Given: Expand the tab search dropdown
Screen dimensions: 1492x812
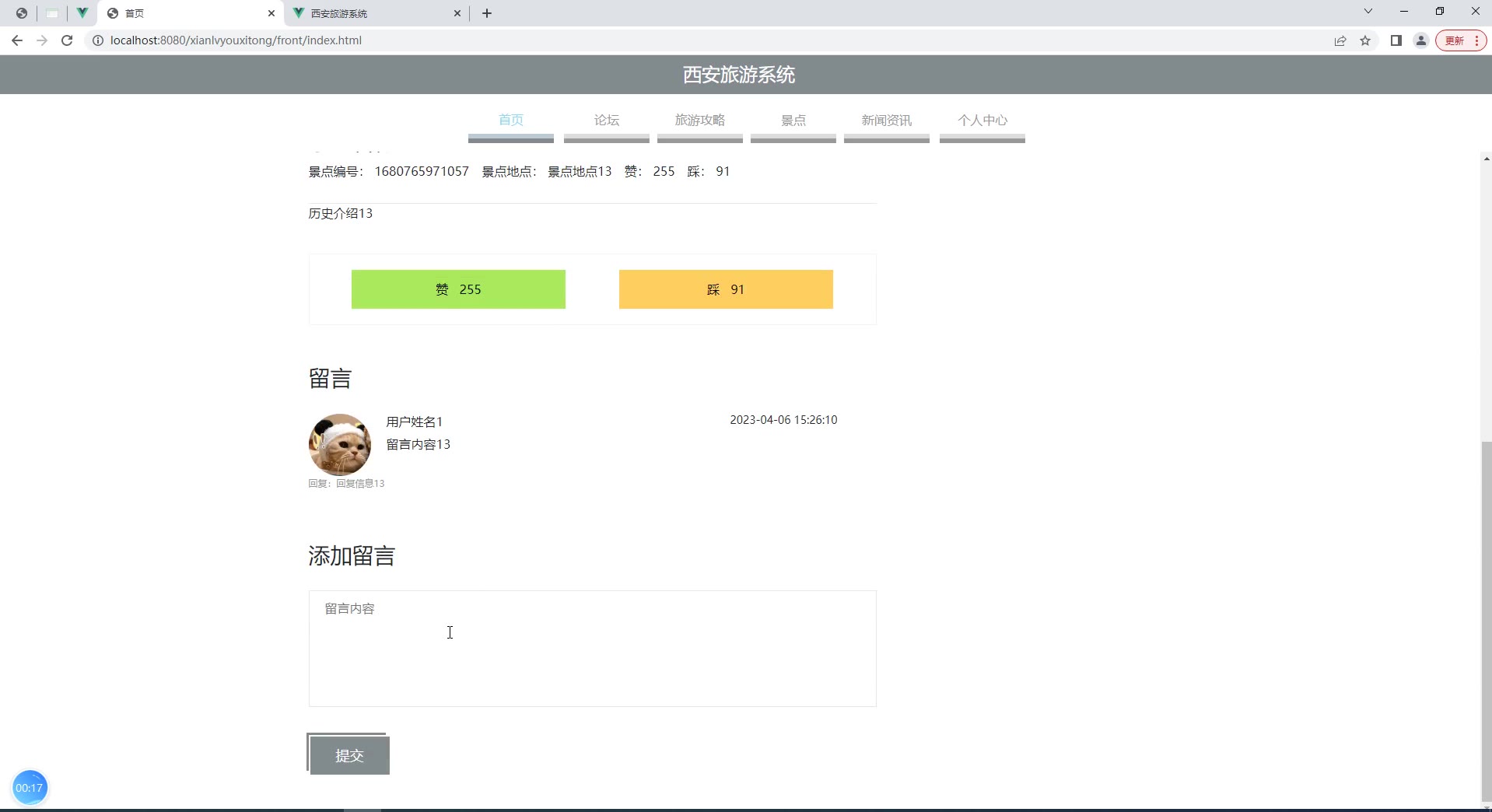Looking at the screenshot, I should [1368, 12].
